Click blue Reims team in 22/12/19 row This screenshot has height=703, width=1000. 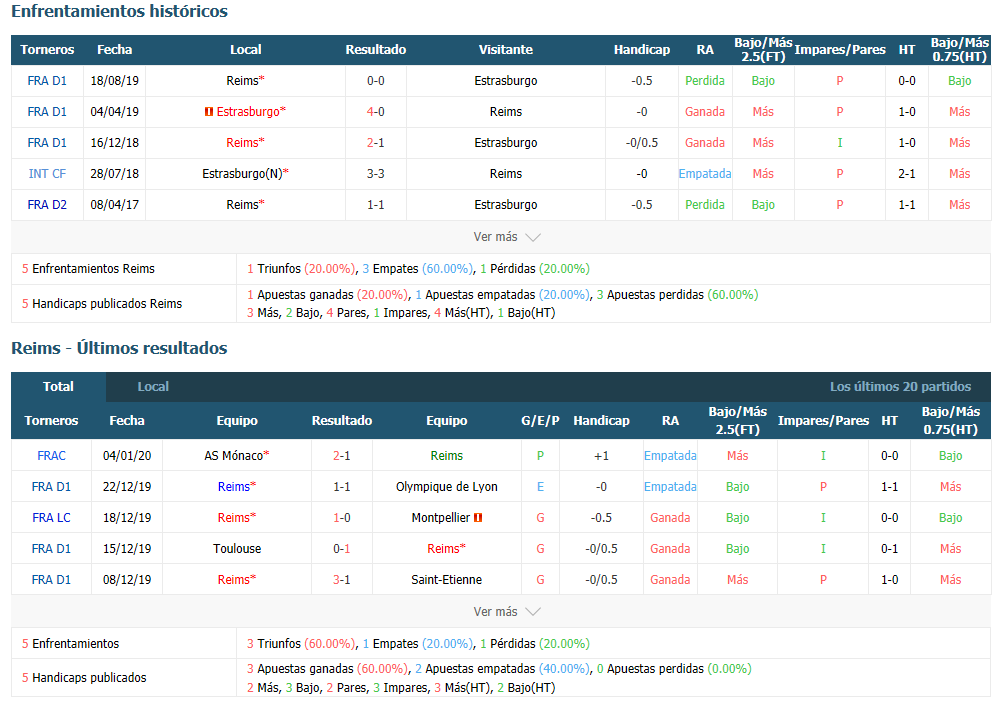233,487
